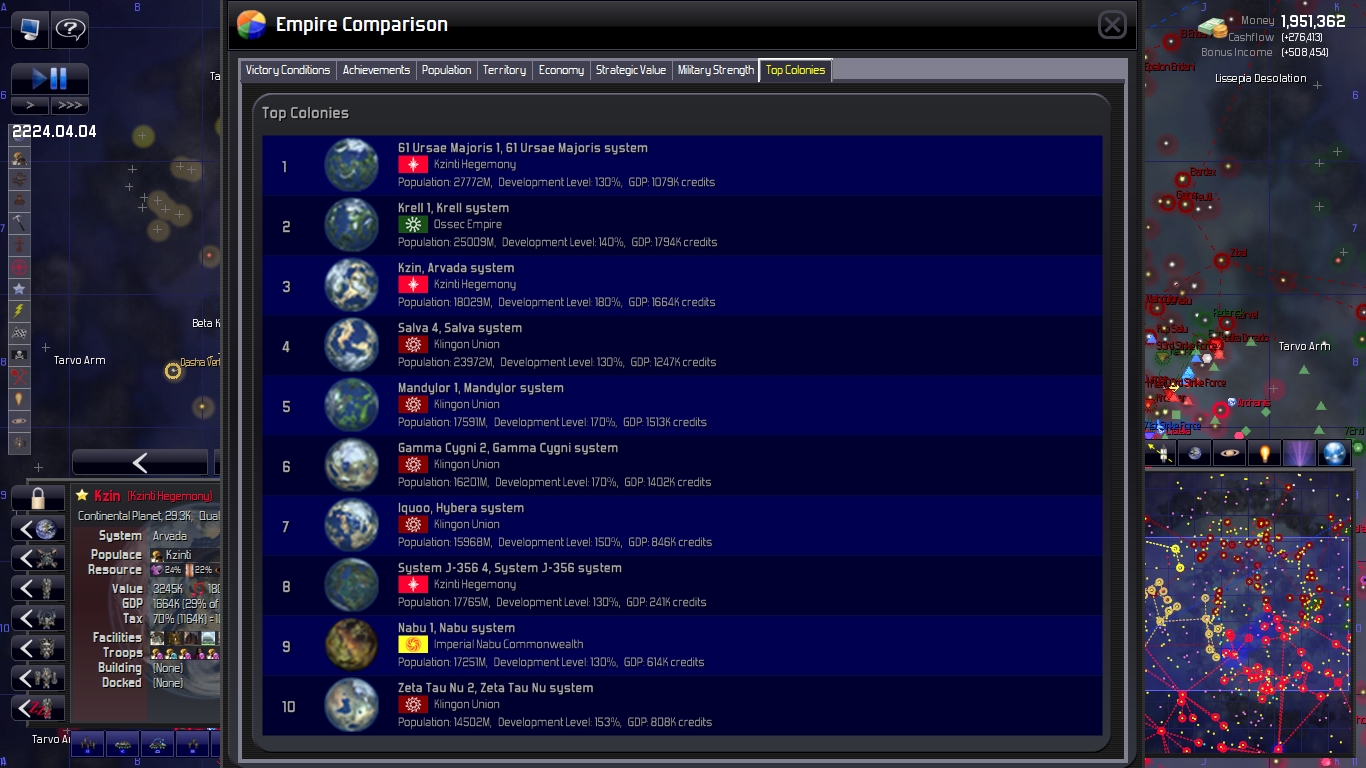Click the Mandylor 1 planet thumbnail
Screen dimensions: 1366x768
352,406
